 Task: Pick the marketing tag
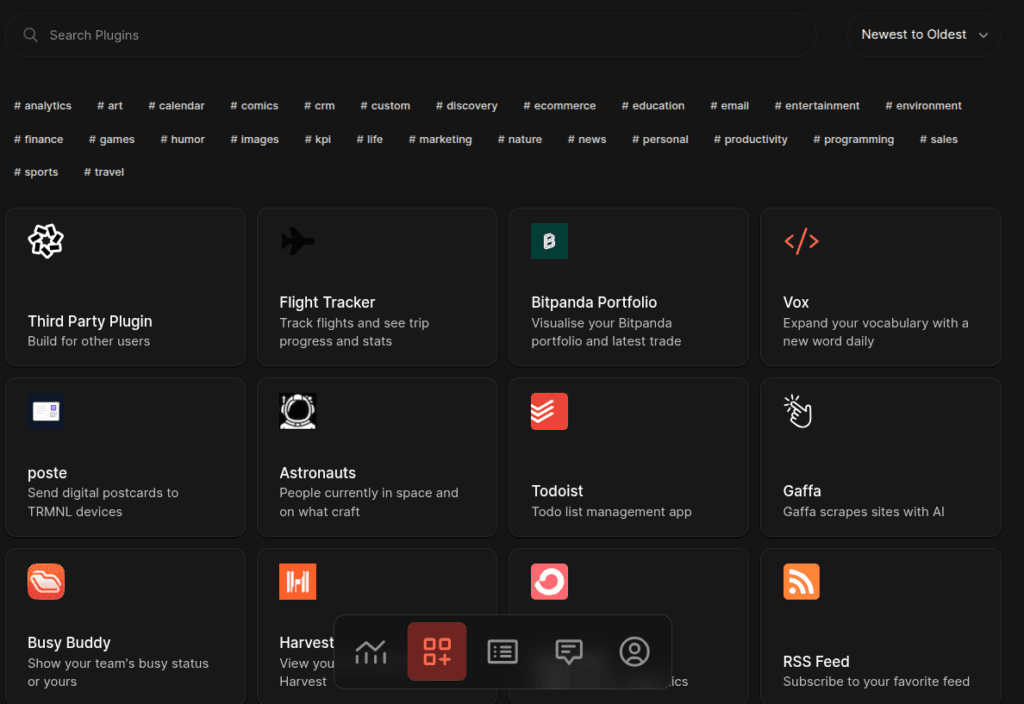click(440, 139)
